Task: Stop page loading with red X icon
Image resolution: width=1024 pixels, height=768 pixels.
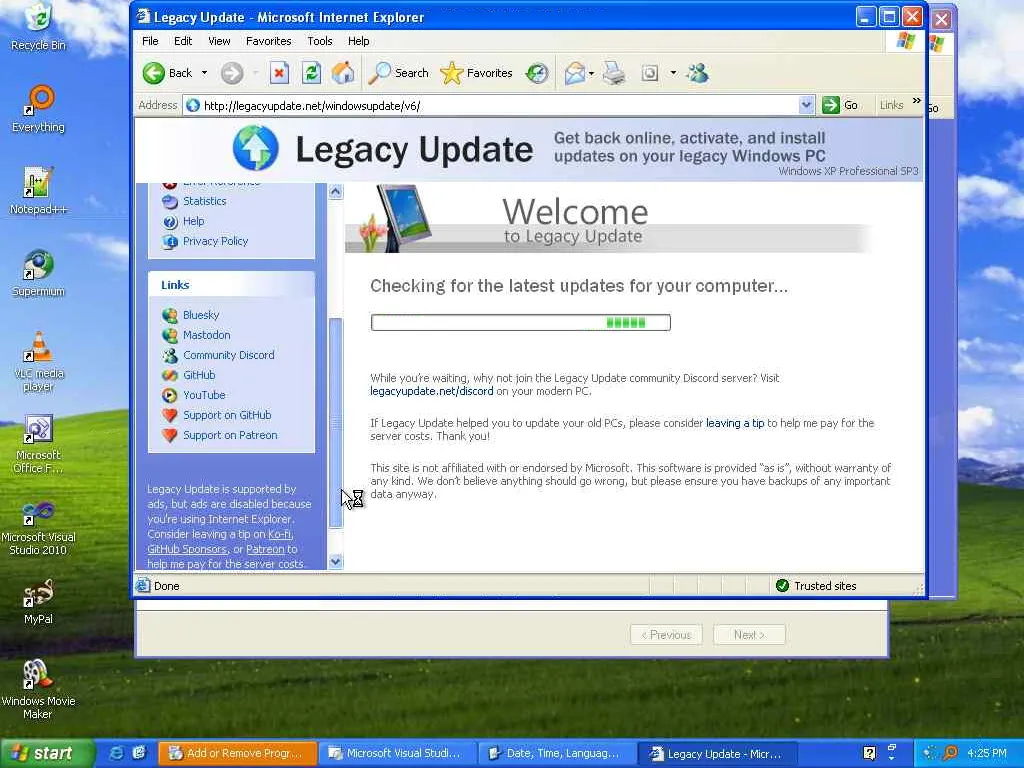Action: (280, 73)
